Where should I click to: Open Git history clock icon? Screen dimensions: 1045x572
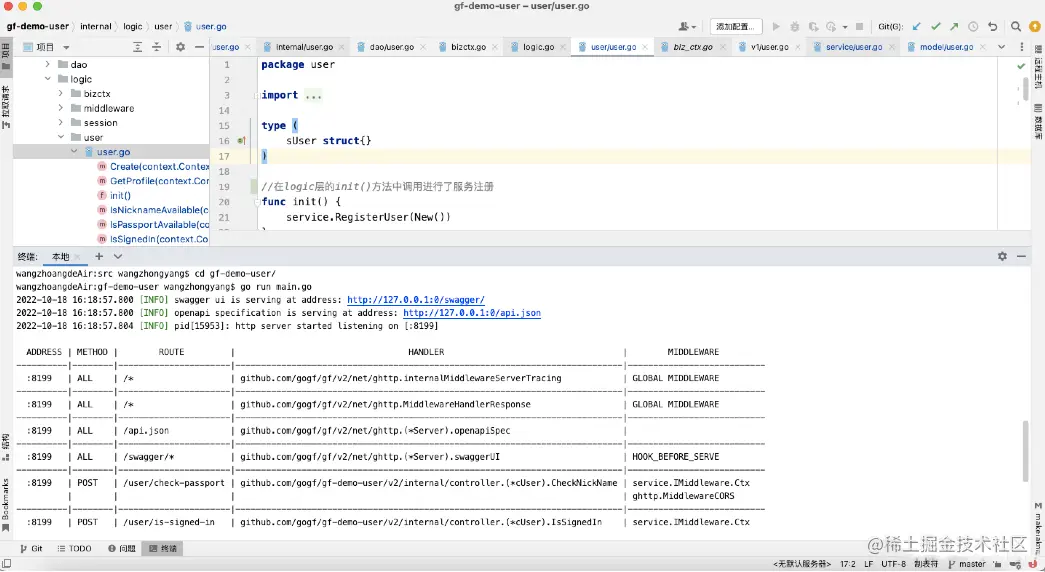[x=973, y=27]
